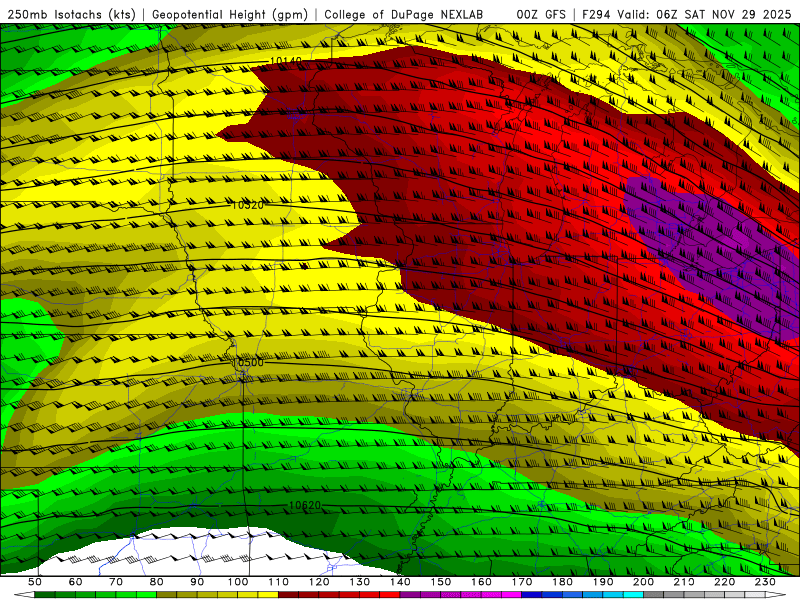This screenshot has height=600, width=800.
Task: Click the 90 value on the legend
Action: pos(197,582)
